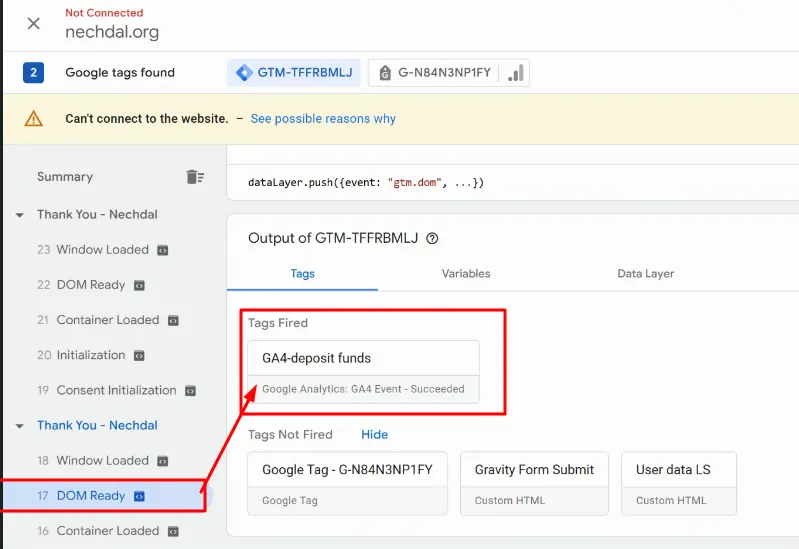Image resolution: width=799 pixels, height=549 pixels.
Task: Hide the Tags Not Fired section
Action: pyautogui.click(x=375, y=435)
